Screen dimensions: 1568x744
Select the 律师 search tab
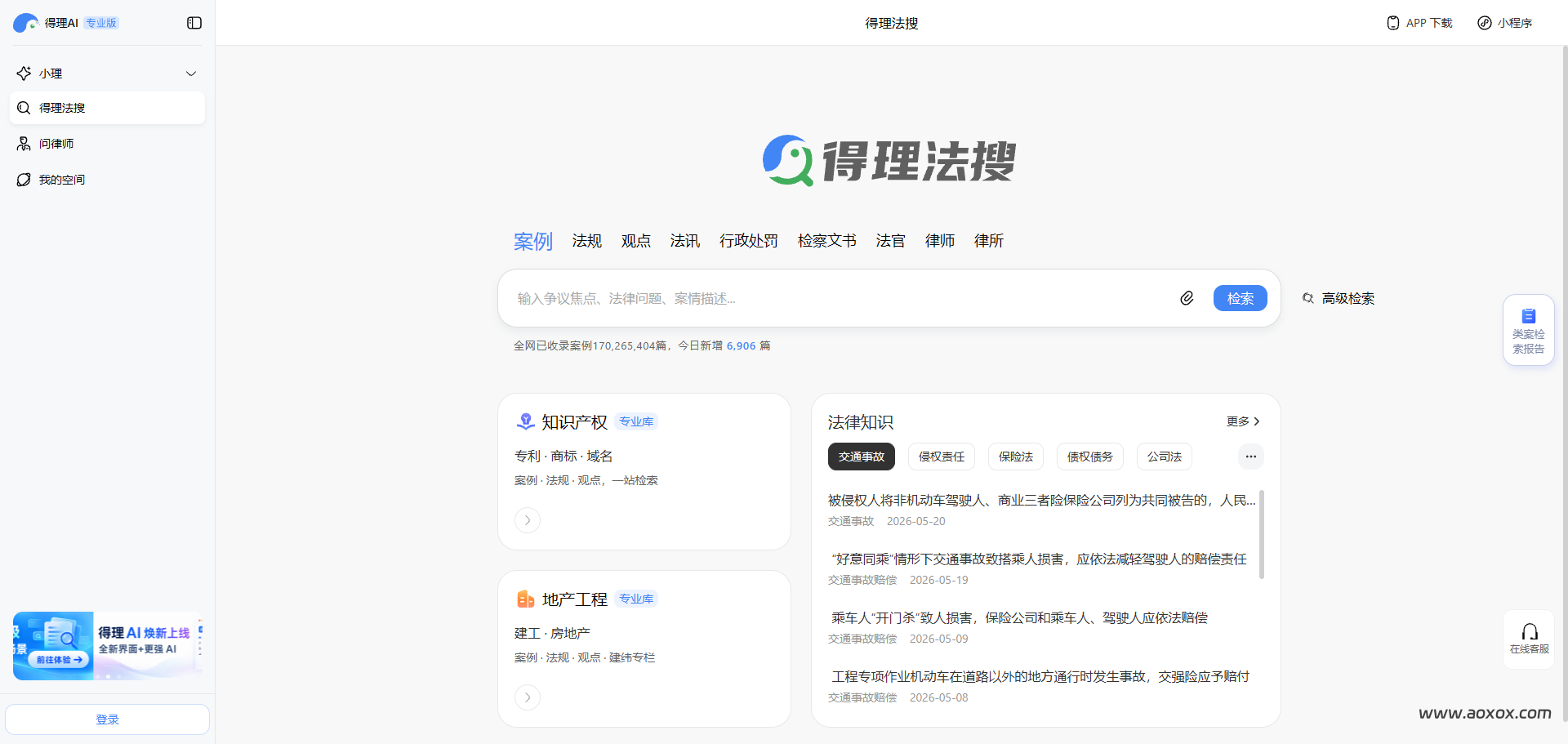point(940,241)
